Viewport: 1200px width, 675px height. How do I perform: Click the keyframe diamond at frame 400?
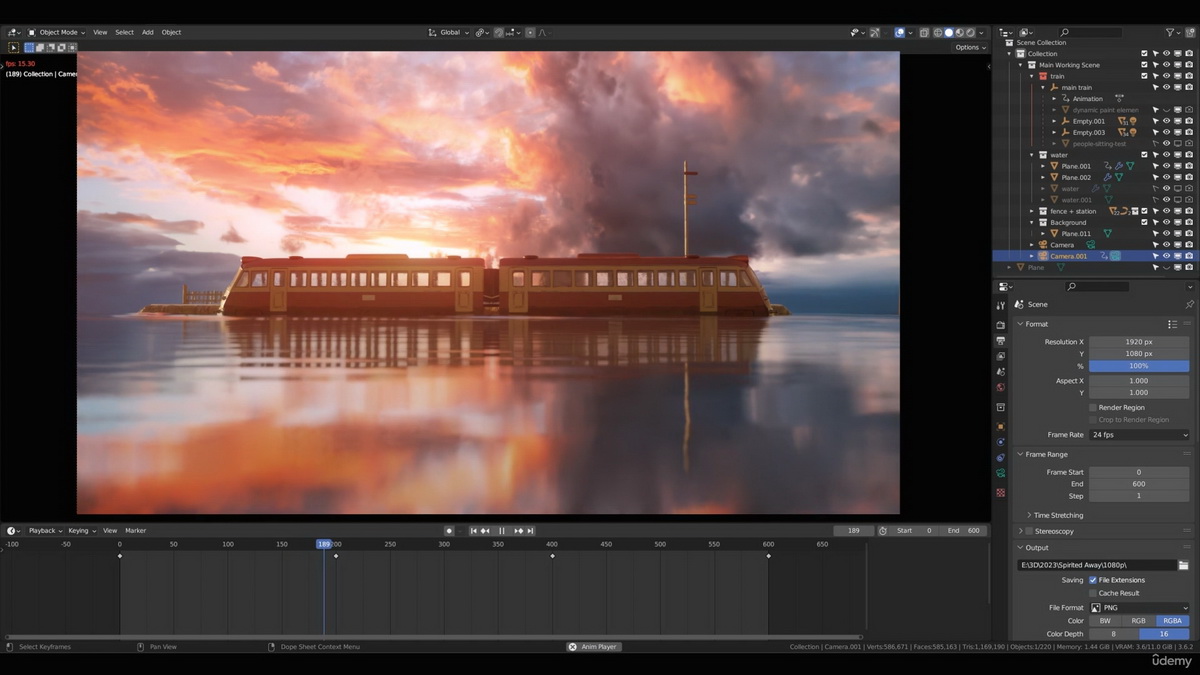[552, 556]
